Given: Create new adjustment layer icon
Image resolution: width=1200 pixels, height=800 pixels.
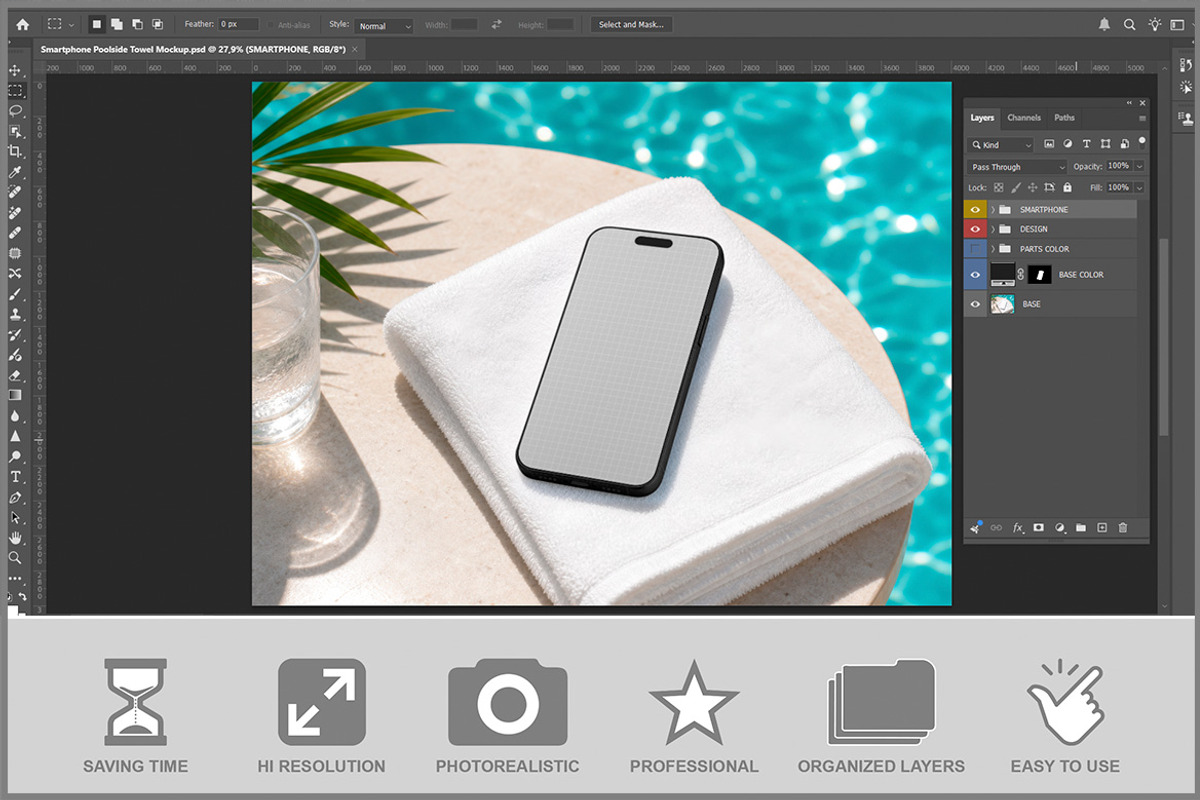Looking at the screenshot, I should pyautogui.click(x=1060, y=527).
